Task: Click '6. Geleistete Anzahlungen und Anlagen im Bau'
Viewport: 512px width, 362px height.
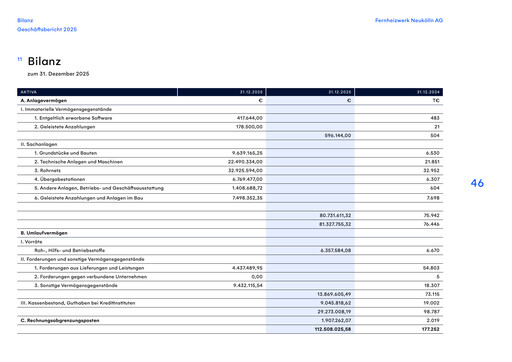Action: [89, 198]
